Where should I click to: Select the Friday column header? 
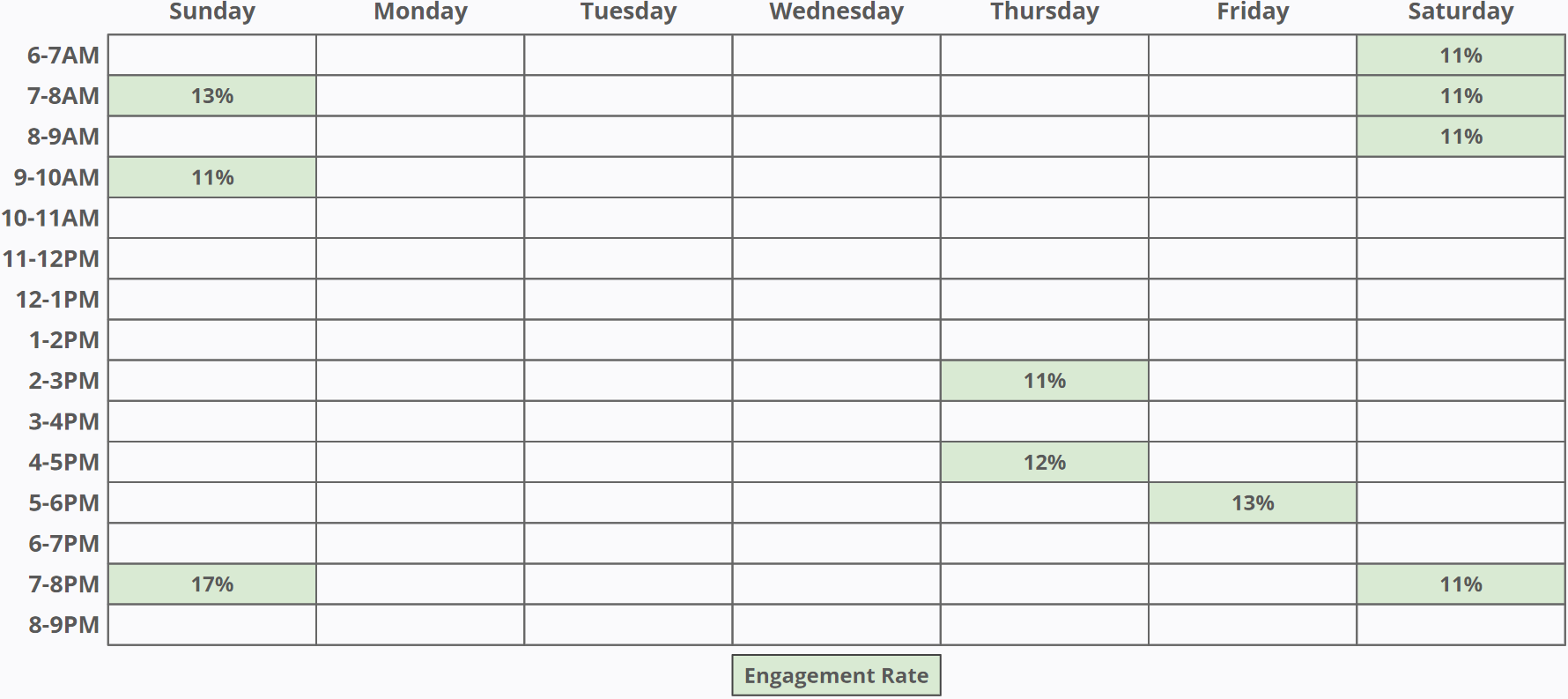coord(1253,11)
